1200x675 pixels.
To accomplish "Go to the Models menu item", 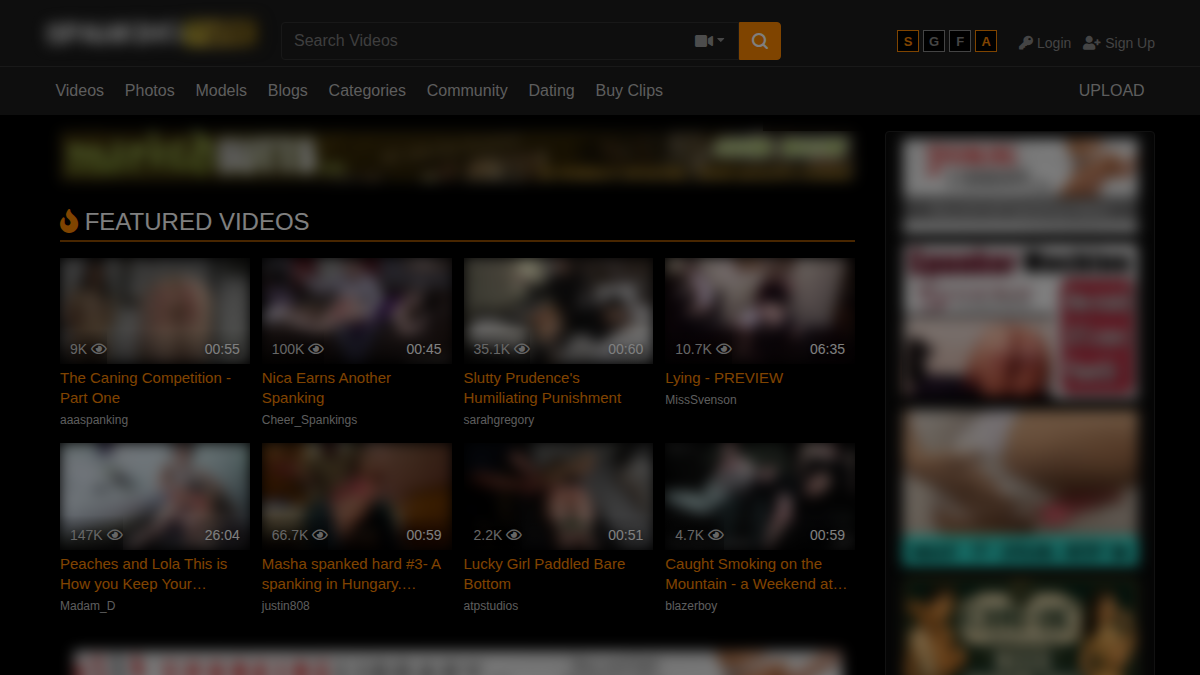I will (x=221, y=90).
